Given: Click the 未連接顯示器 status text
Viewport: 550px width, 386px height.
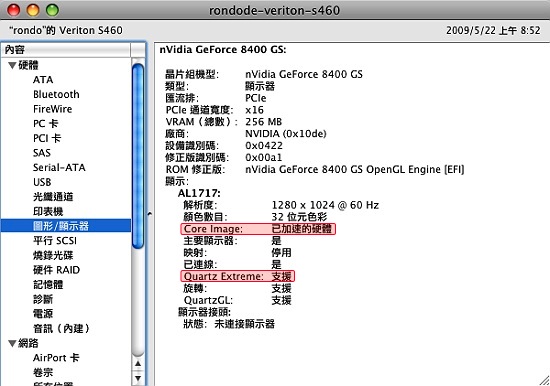Looking at the screenshot, I should (x=244, y=324).
